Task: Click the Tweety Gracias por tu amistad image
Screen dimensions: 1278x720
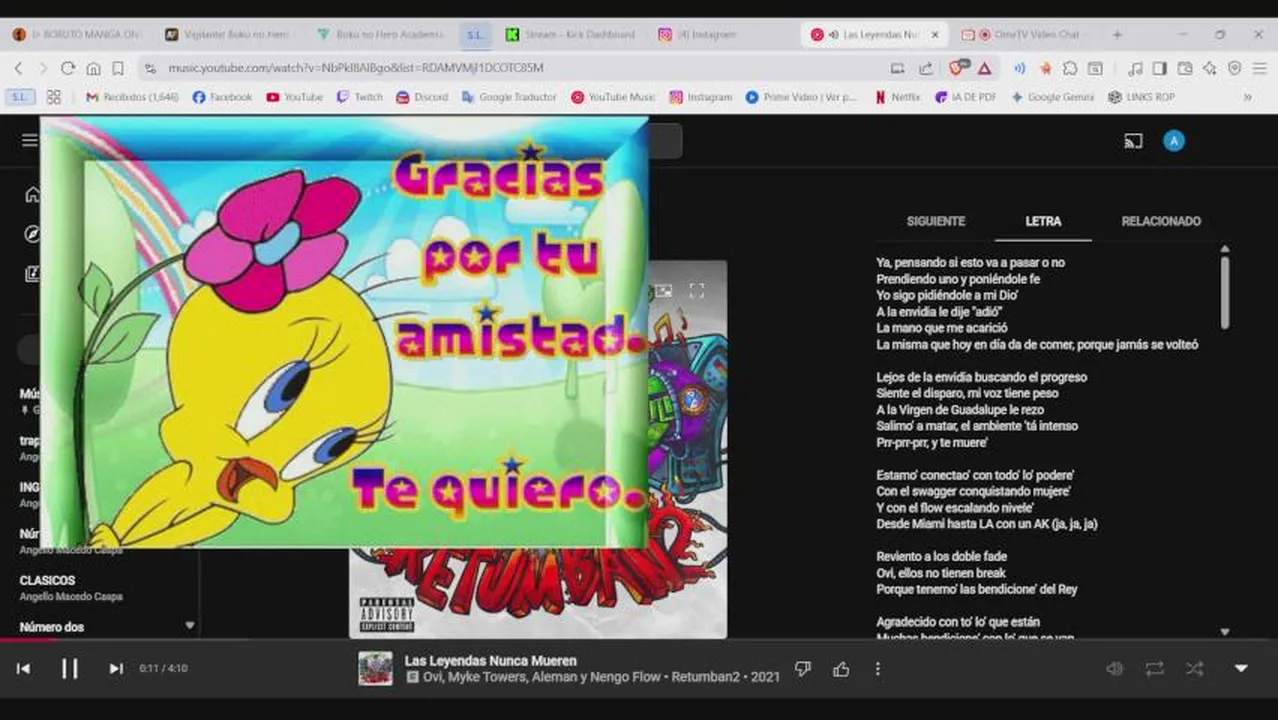Action: [x=344, y=332]
